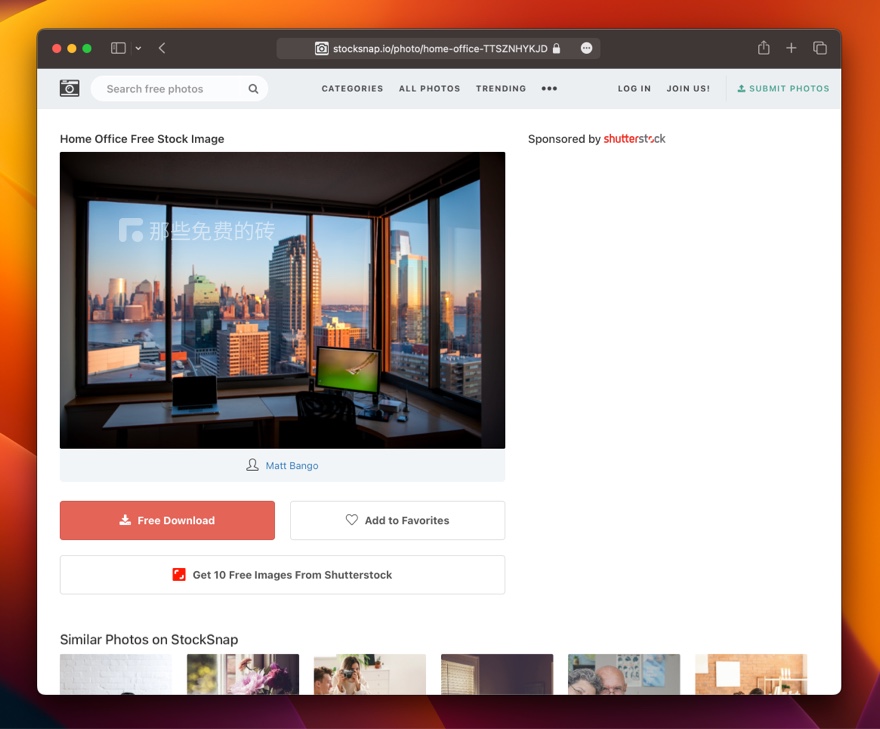Open the All Photos menu item
This screenshot has width=880, height=729.
pos(429,89)
